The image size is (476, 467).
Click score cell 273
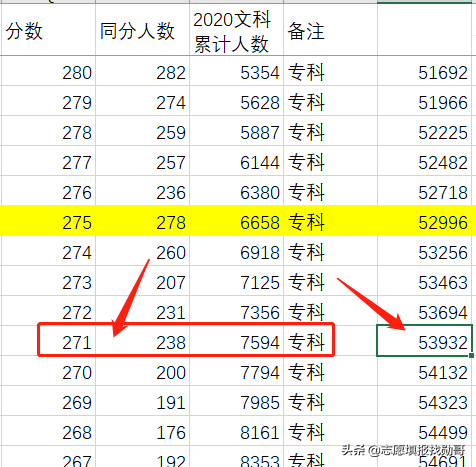click(48, 281)
